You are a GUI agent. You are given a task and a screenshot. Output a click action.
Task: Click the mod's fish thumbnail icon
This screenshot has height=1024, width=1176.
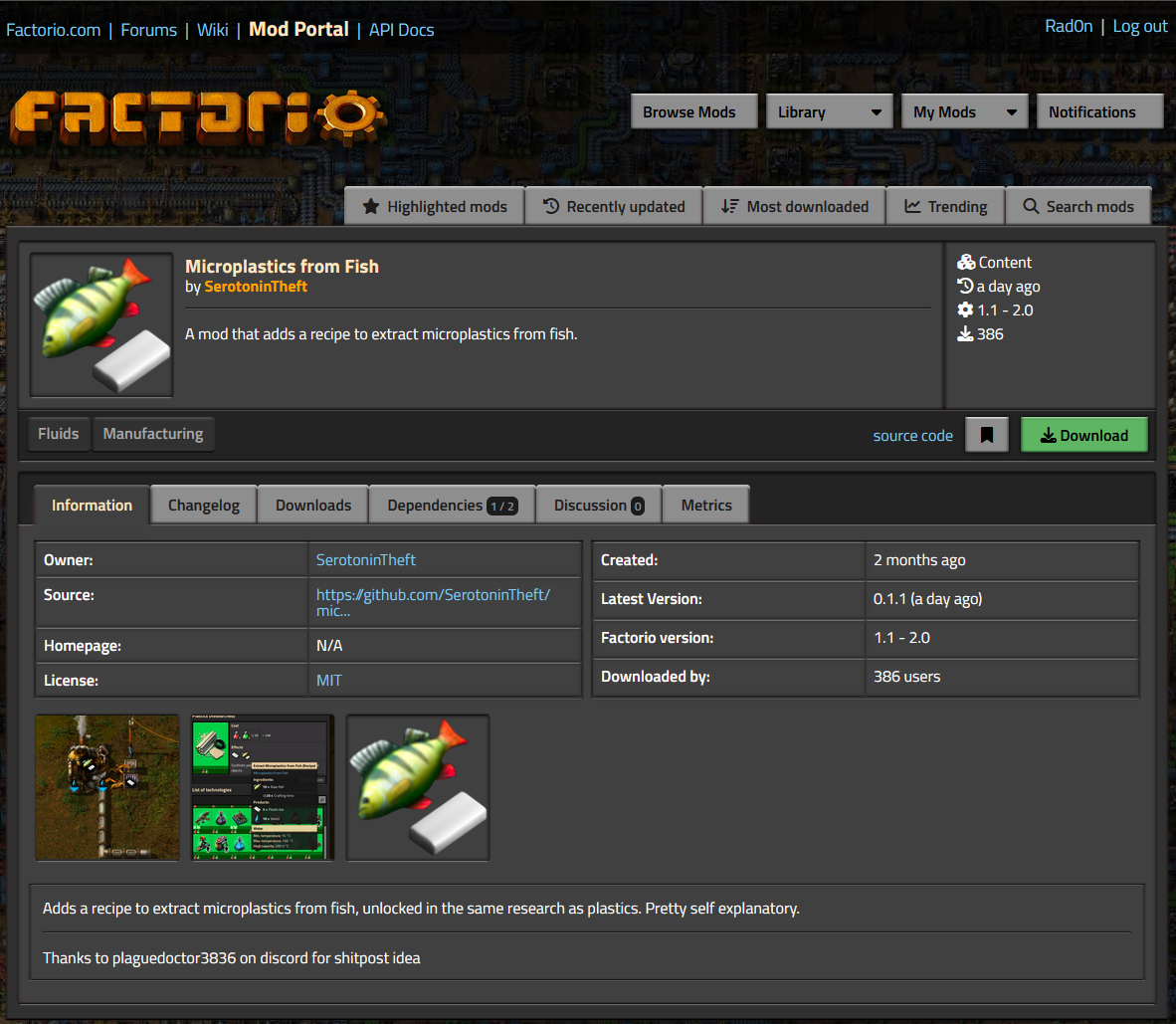point(101,324)
